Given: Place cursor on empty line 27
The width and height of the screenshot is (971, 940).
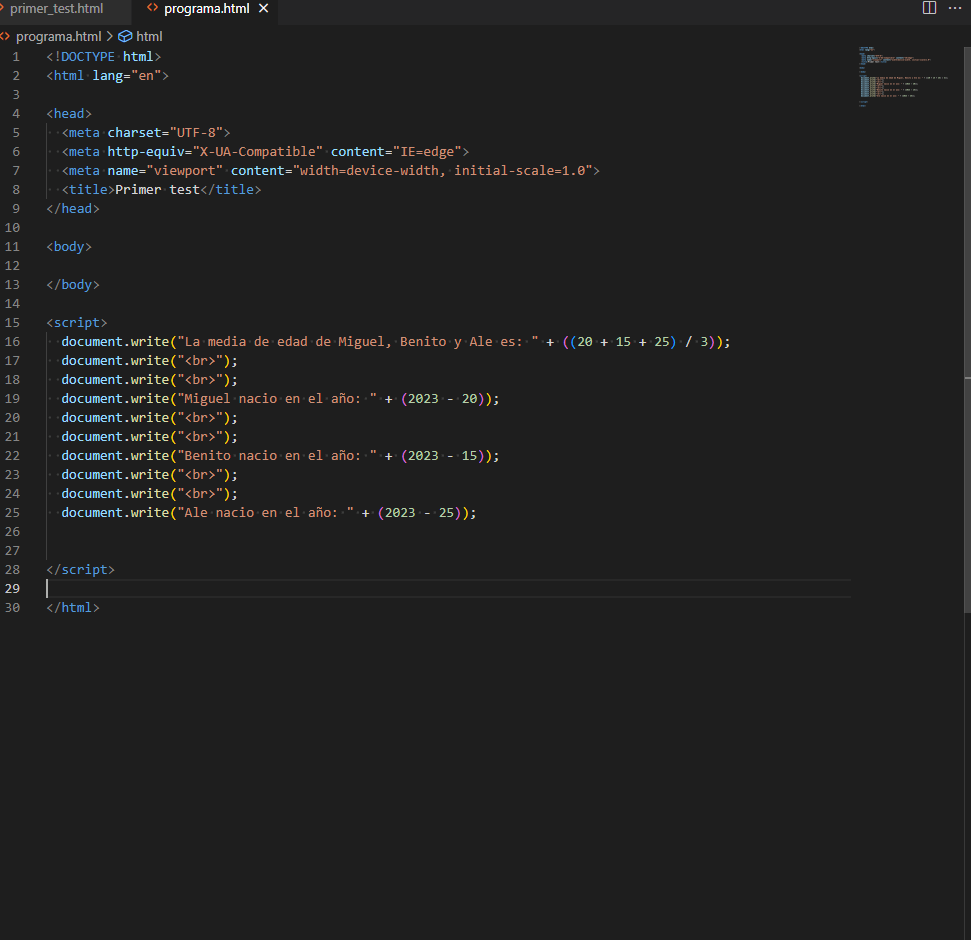Looking at the screenshot, I should (x=300, y=550).
